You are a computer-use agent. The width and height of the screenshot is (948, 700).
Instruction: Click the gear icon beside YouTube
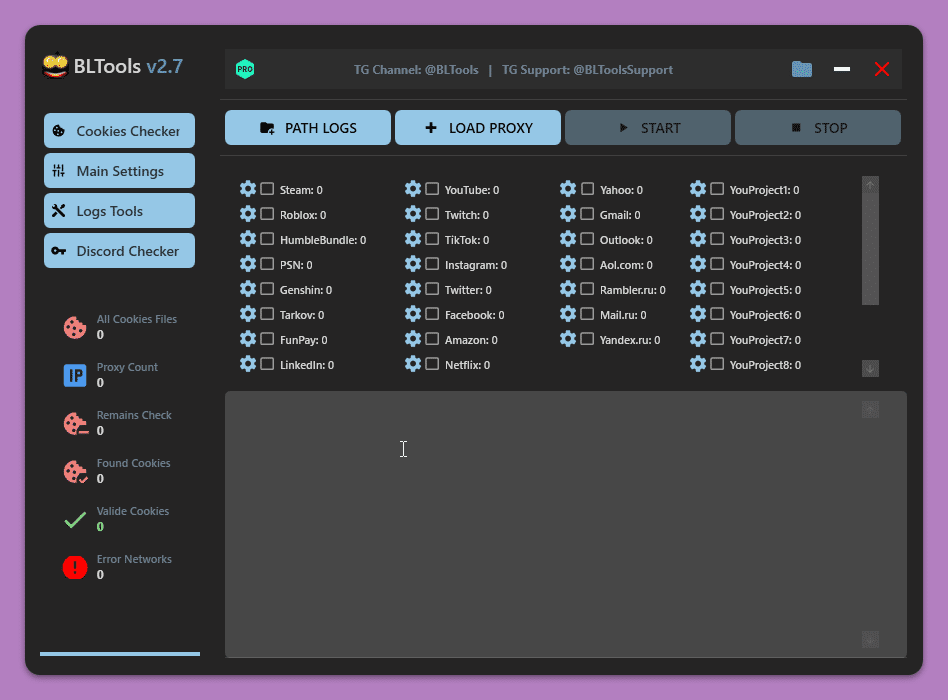pyautogui.click(x=413, y=189)
